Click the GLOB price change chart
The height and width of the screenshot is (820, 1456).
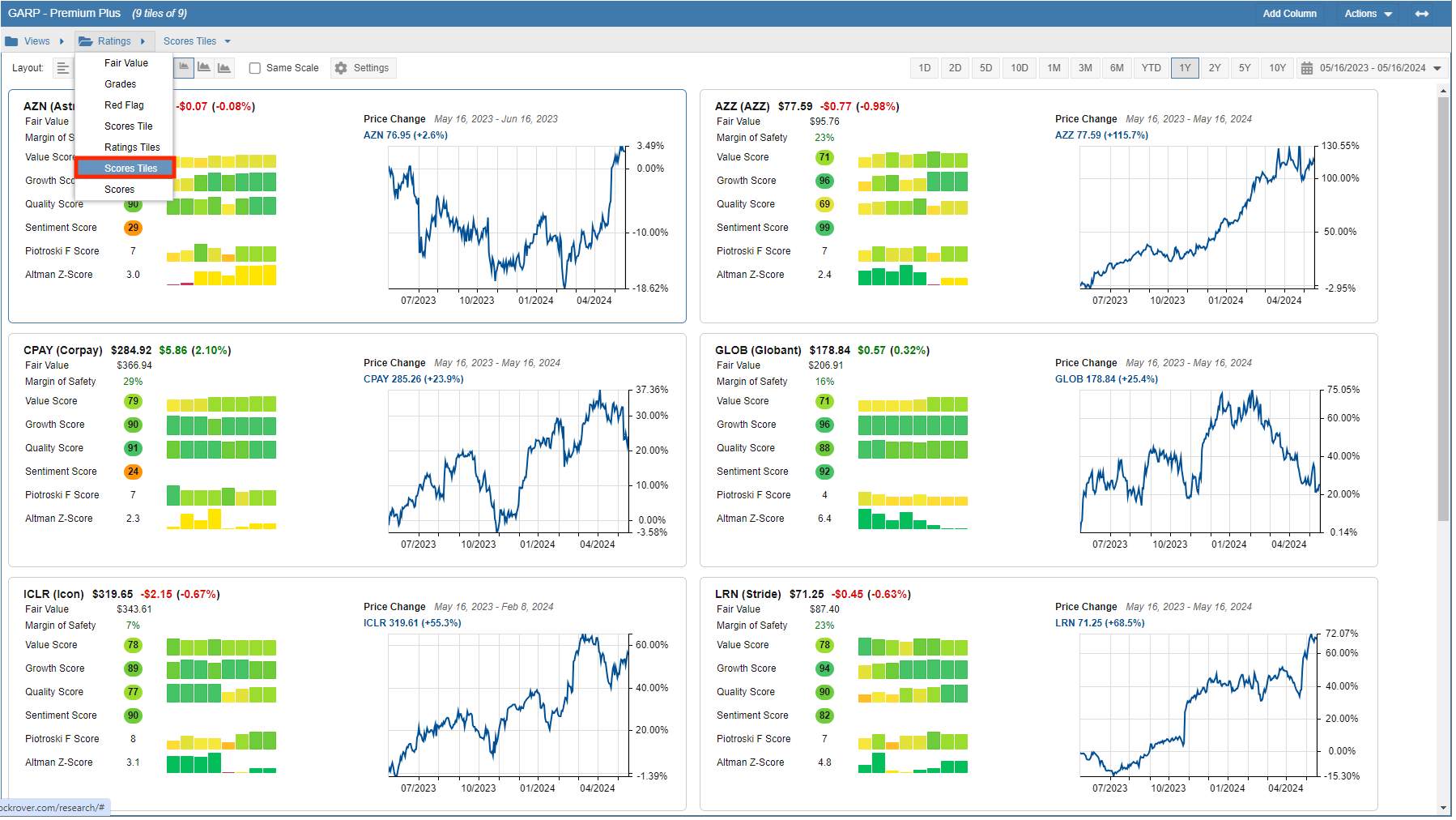tap(1198, 461)
